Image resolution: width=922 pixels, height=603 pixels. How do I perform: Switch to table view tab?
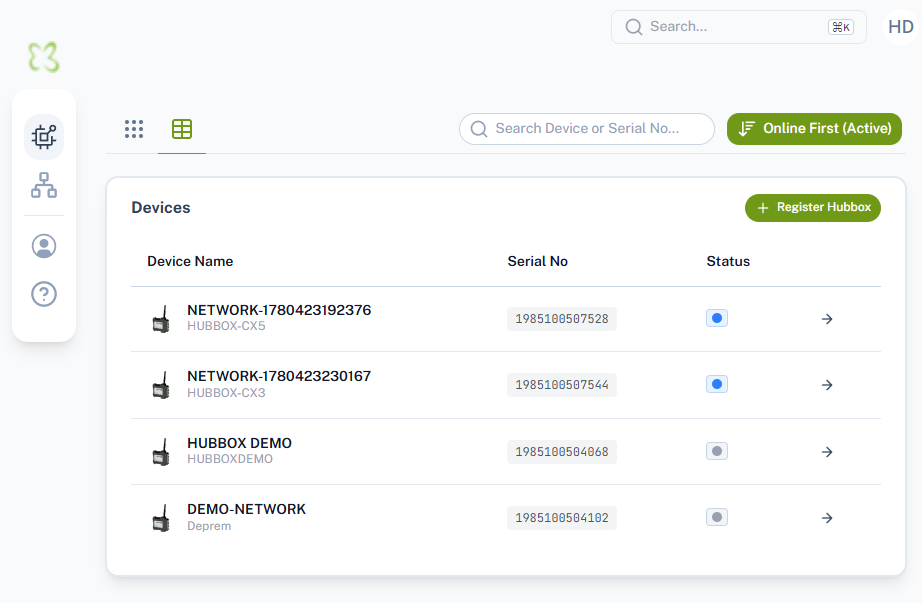pos(182,129)
